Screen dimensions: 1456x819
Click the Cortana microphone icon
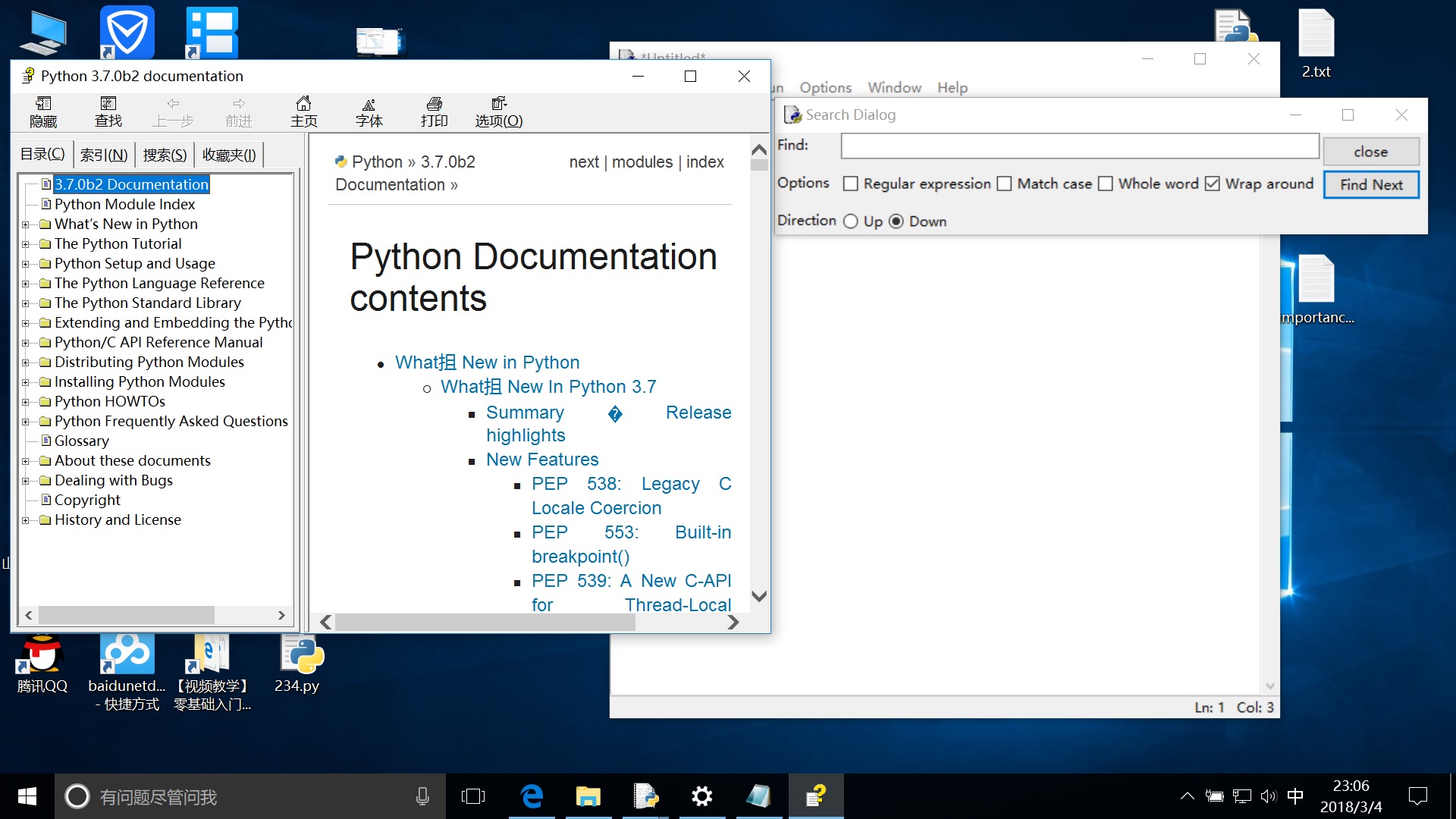tap(422, 796)
